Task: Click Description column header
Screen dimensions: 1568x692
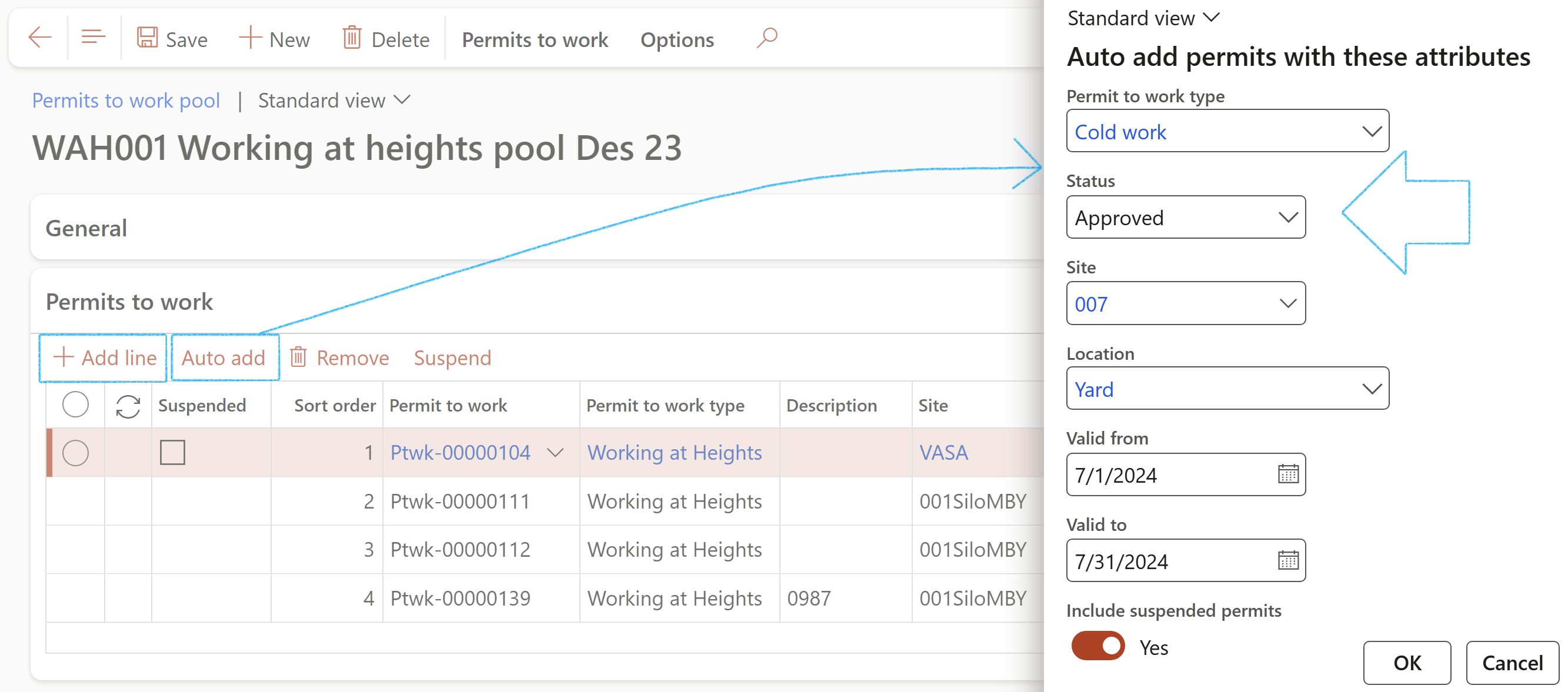Action: point(832,406)
